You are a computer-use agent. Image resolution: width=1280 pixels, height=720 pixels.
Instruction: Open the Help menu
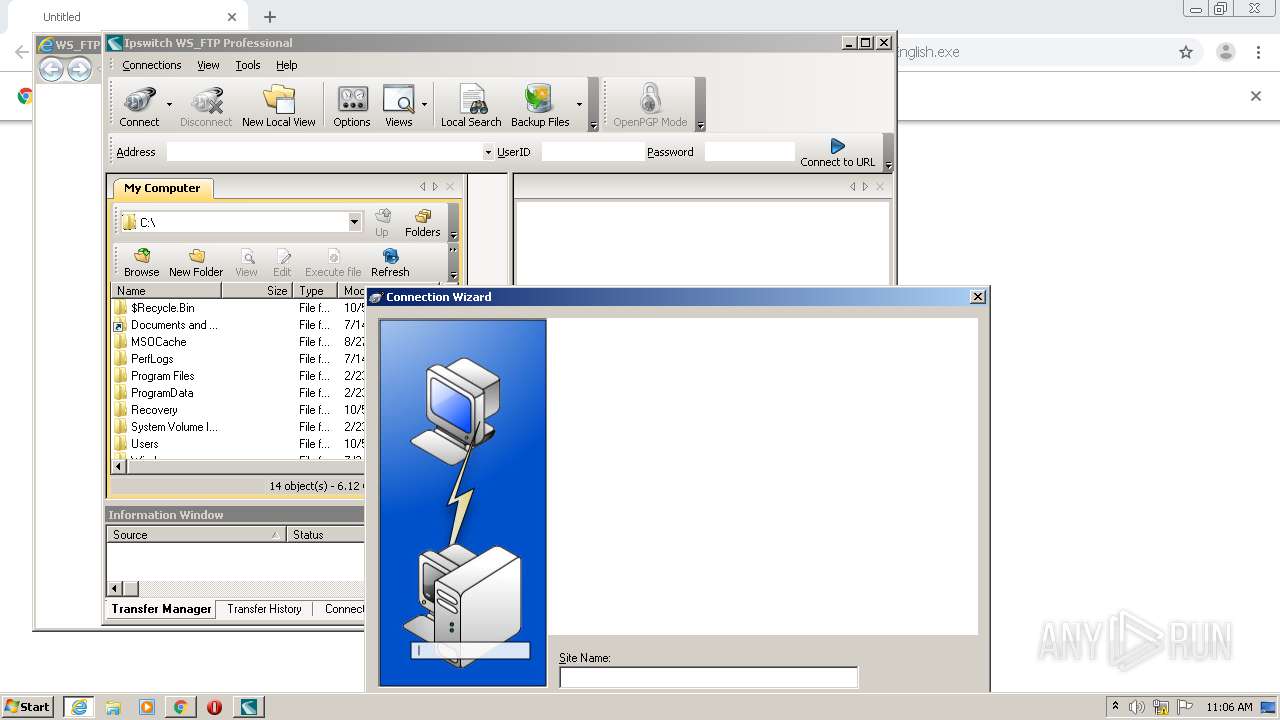287,65
